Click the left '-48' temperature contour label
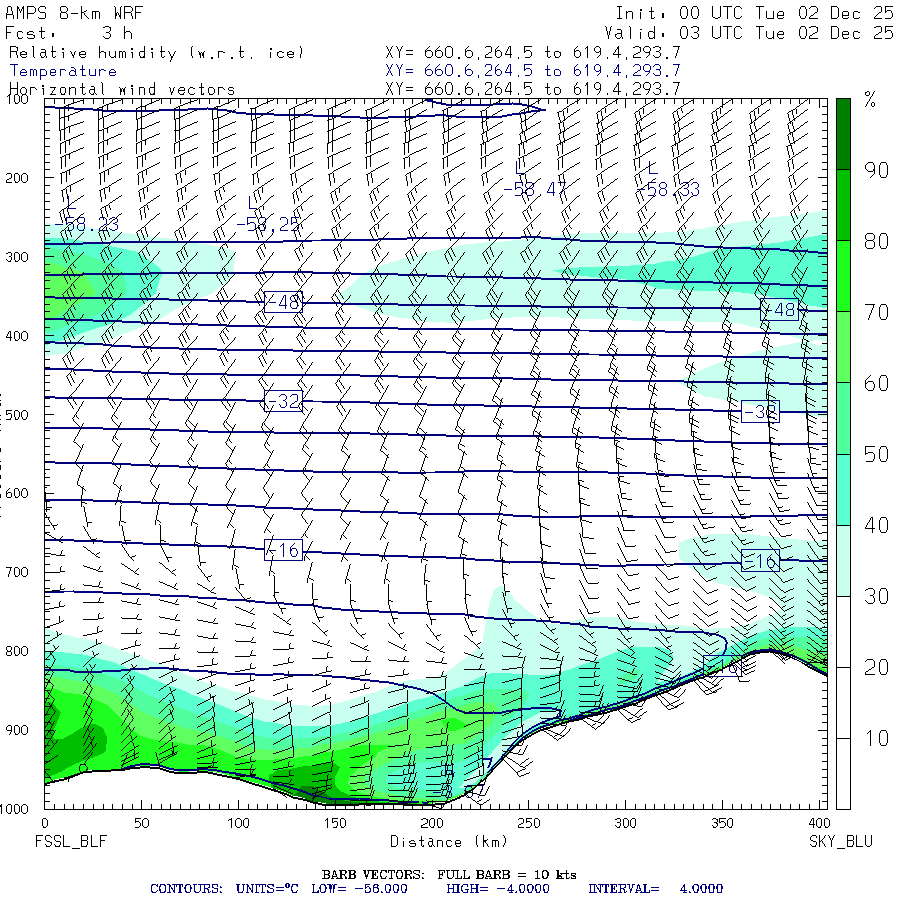This screenshot has height=900, width=900. point(283,302)
